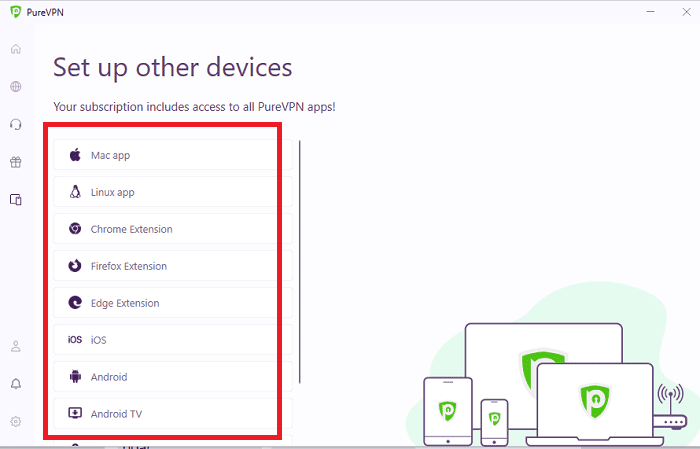Close the PureVPN window

click(687, 12)
